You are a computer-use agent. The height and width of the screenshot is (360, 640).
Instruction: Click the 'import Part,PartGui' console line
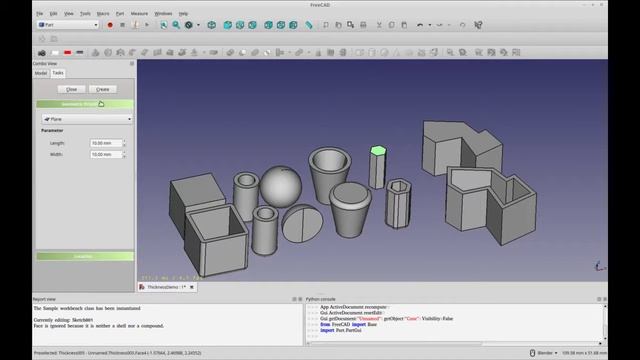tap(341, 330)
